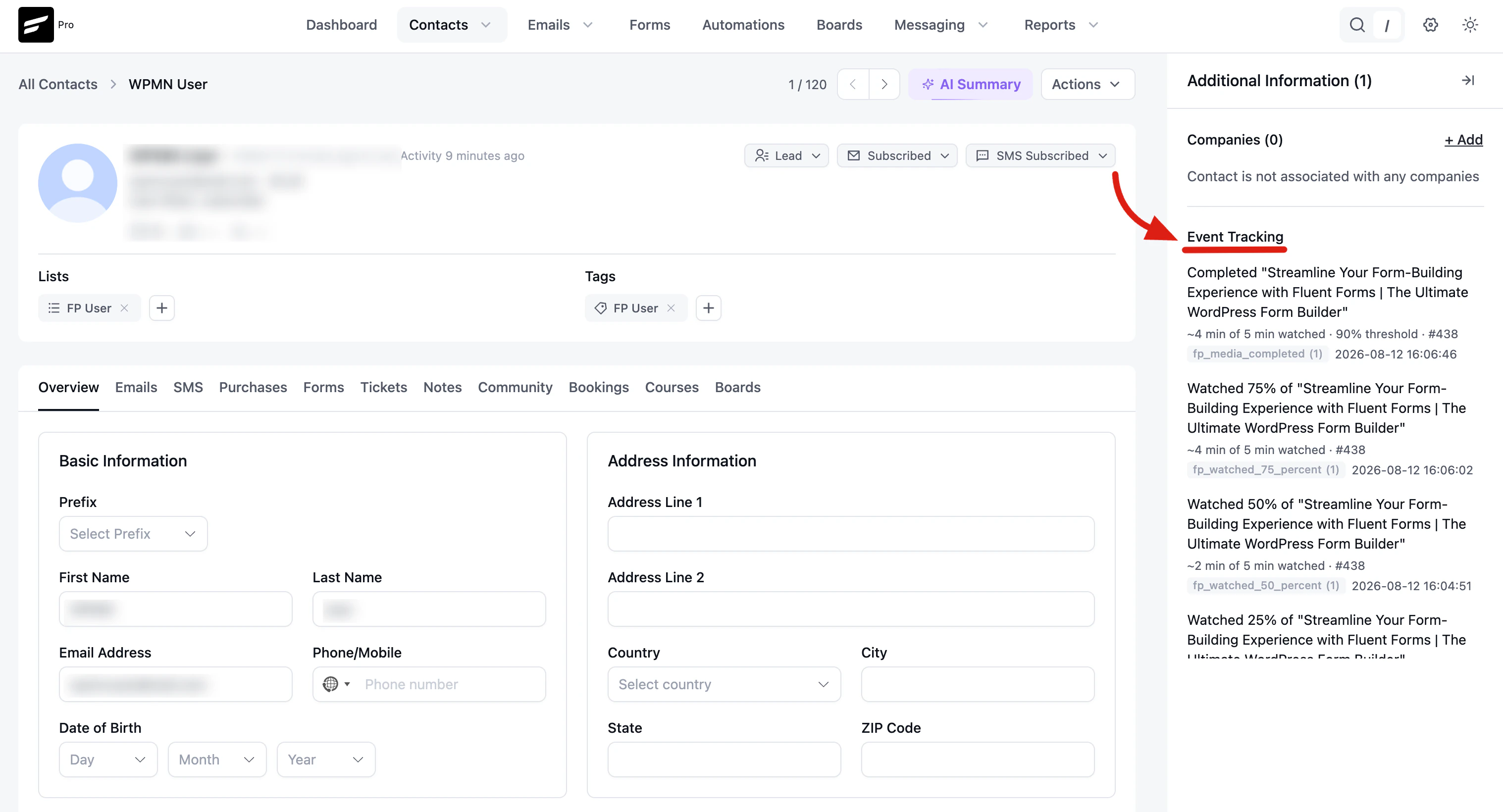Change the Subscribed email status dropdown
The height and width of the screenshot is (812, 1503).
pyautogui.click(x=897, y=156)
